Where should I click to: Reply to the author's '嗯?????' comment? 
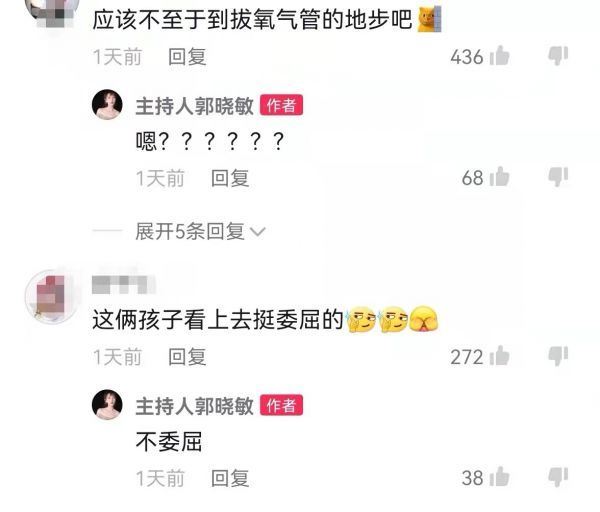pos(230,178)
